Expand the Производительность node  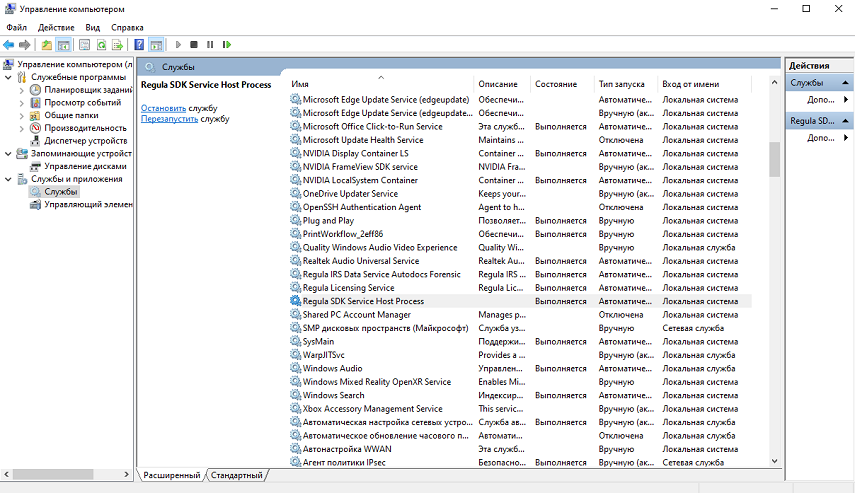click(21, 128)
